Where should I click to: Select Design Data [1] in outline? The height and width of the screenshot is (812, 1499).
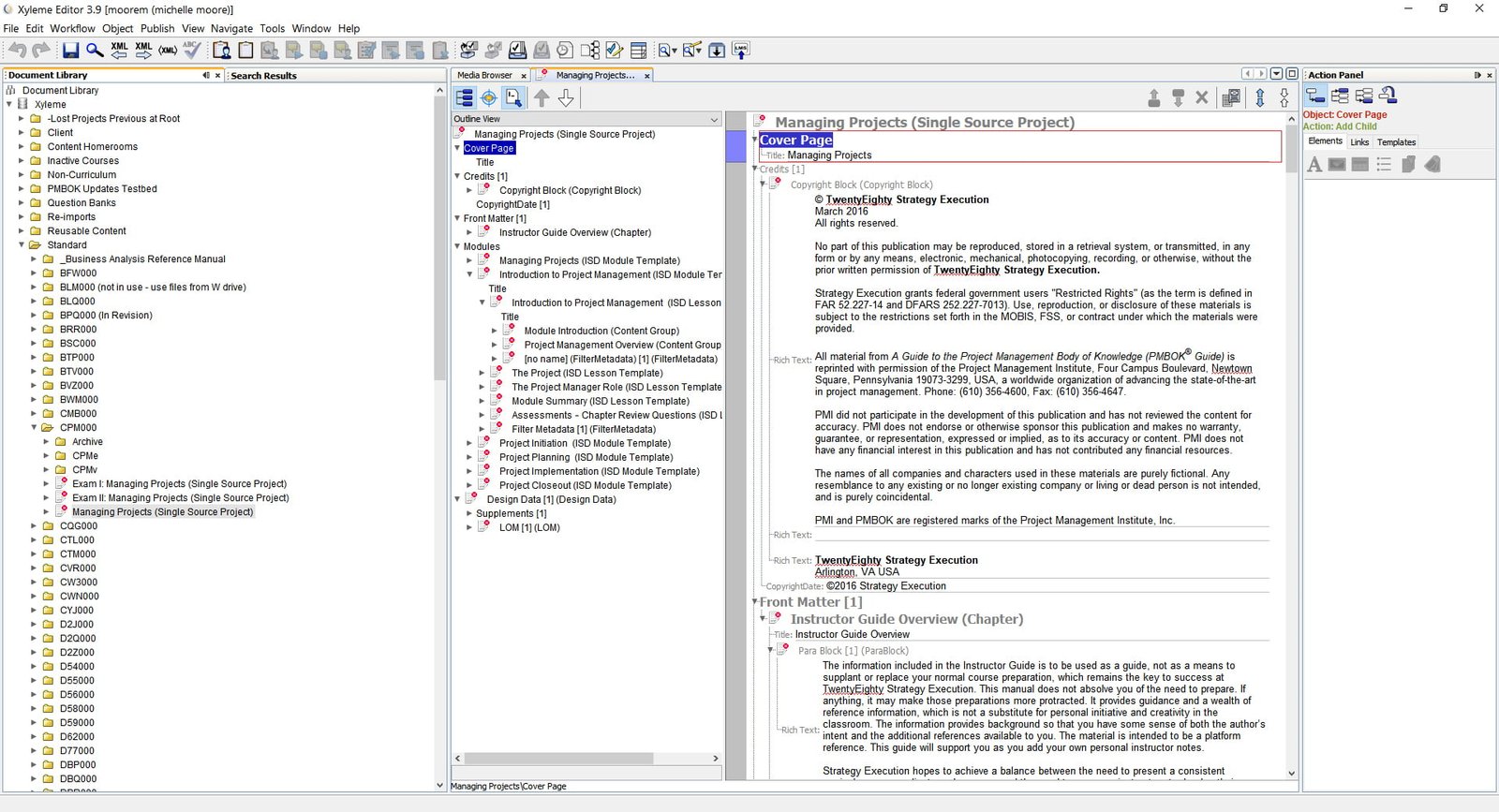click(551, 500)
